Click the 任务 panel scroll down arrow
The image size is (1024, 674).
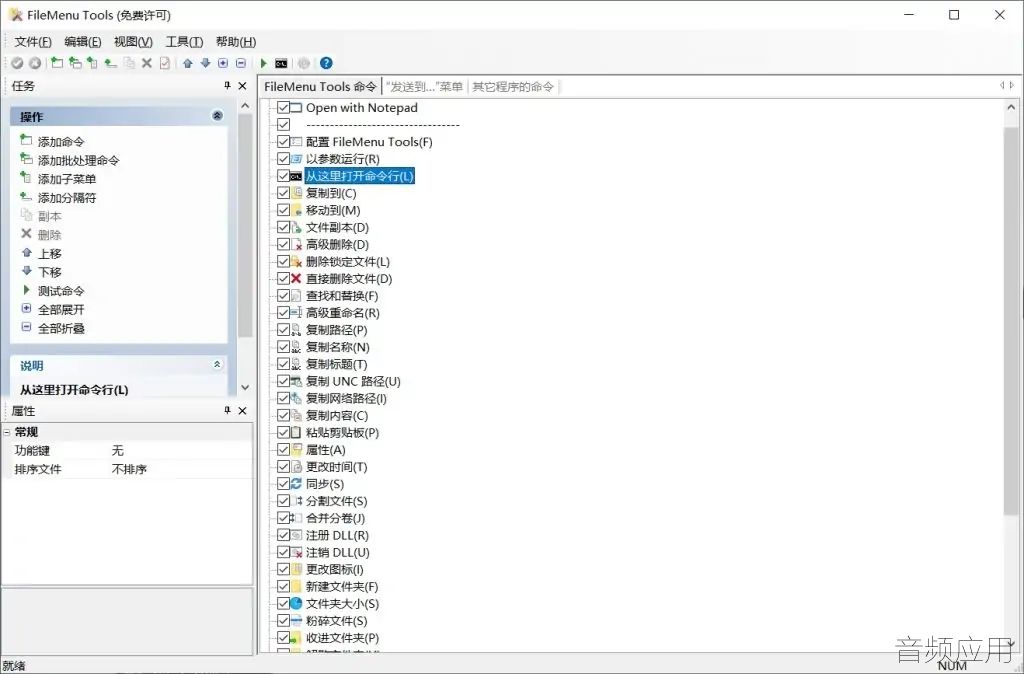click(245, 387)
